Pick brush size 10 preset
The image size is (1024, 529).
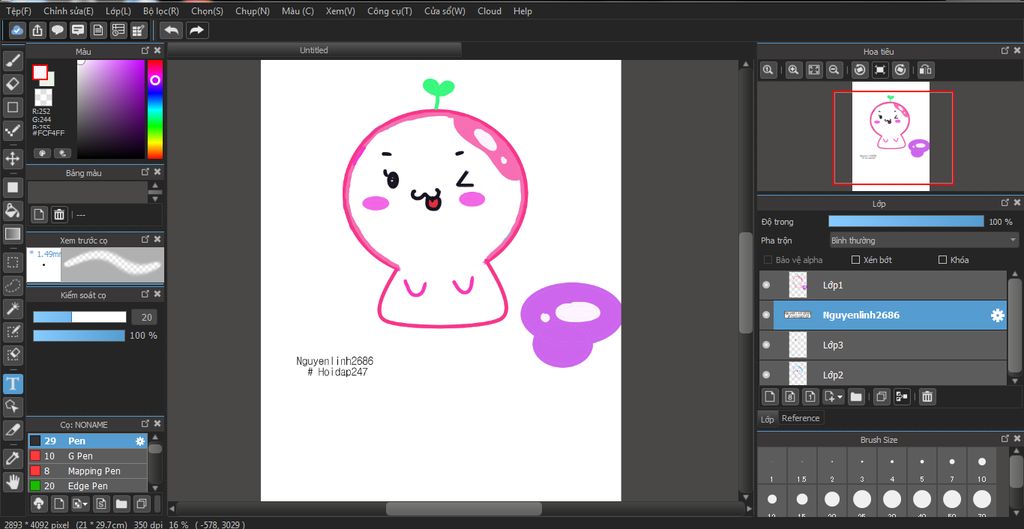coord(982,467)
